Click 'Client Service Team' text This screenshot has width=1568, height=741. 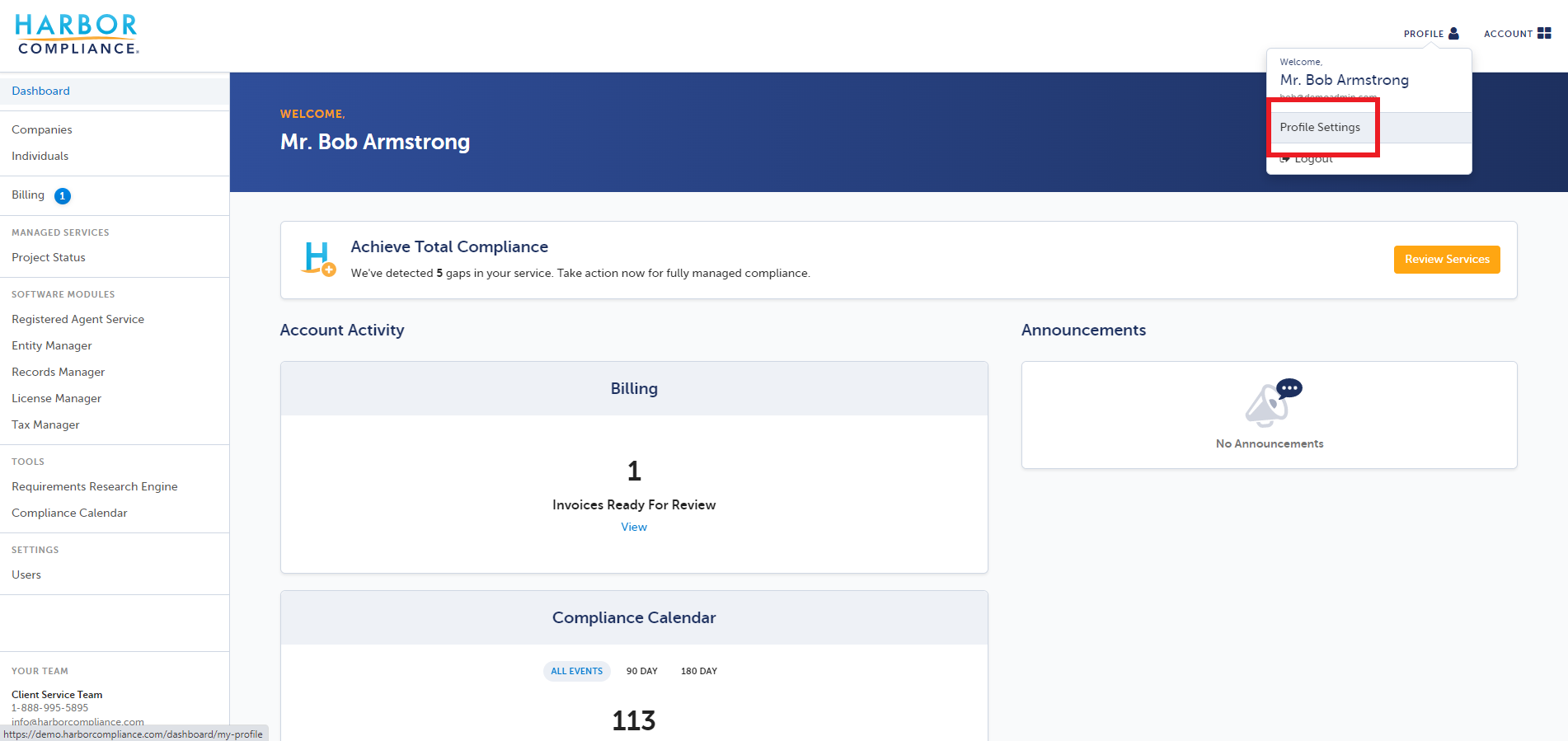click(x=57, y=695)
